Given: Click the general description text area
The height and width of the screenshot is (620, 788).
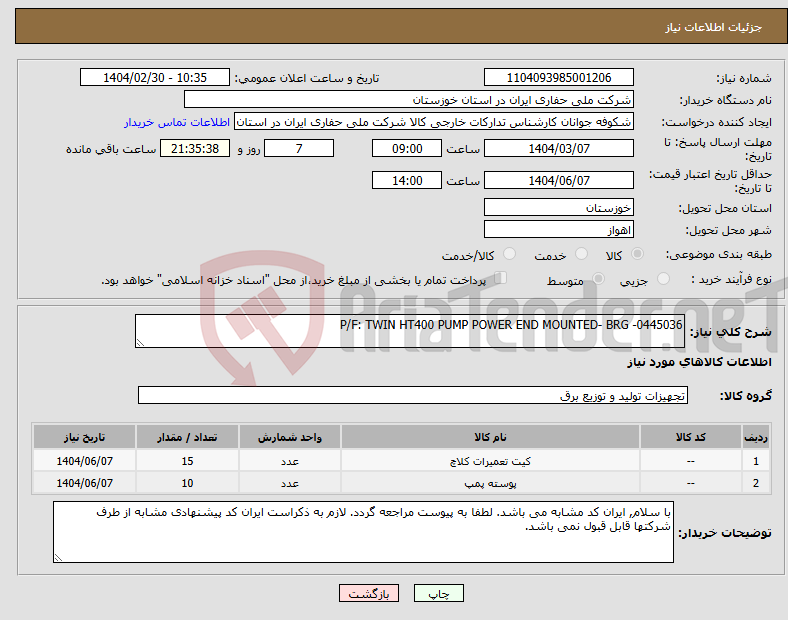Looking at the screenshot, I should pyautogui.click(x=410, y=331).
